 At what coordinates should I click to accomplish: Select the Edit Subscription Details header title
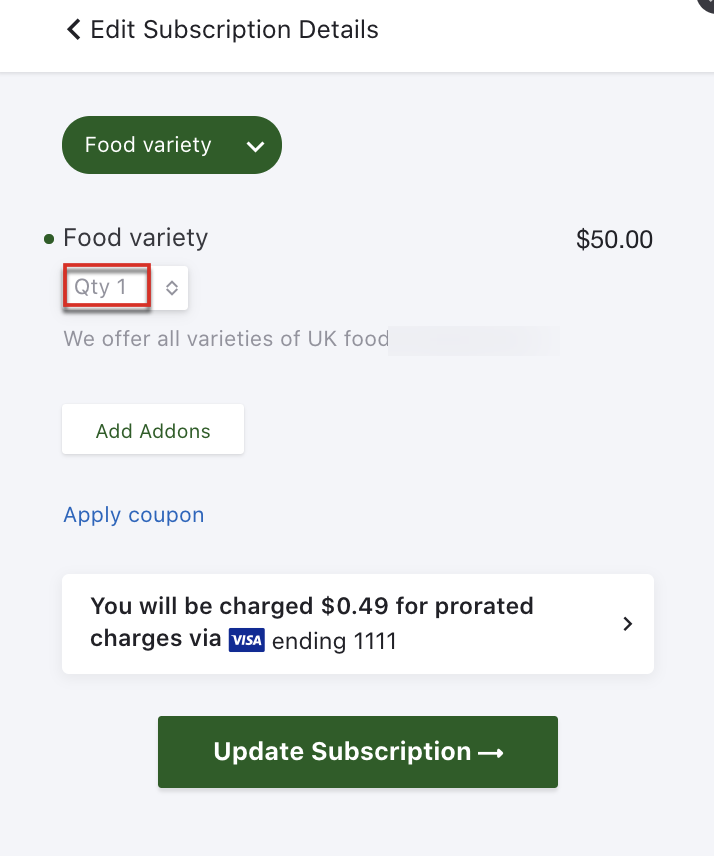click(x=234, y=29)
